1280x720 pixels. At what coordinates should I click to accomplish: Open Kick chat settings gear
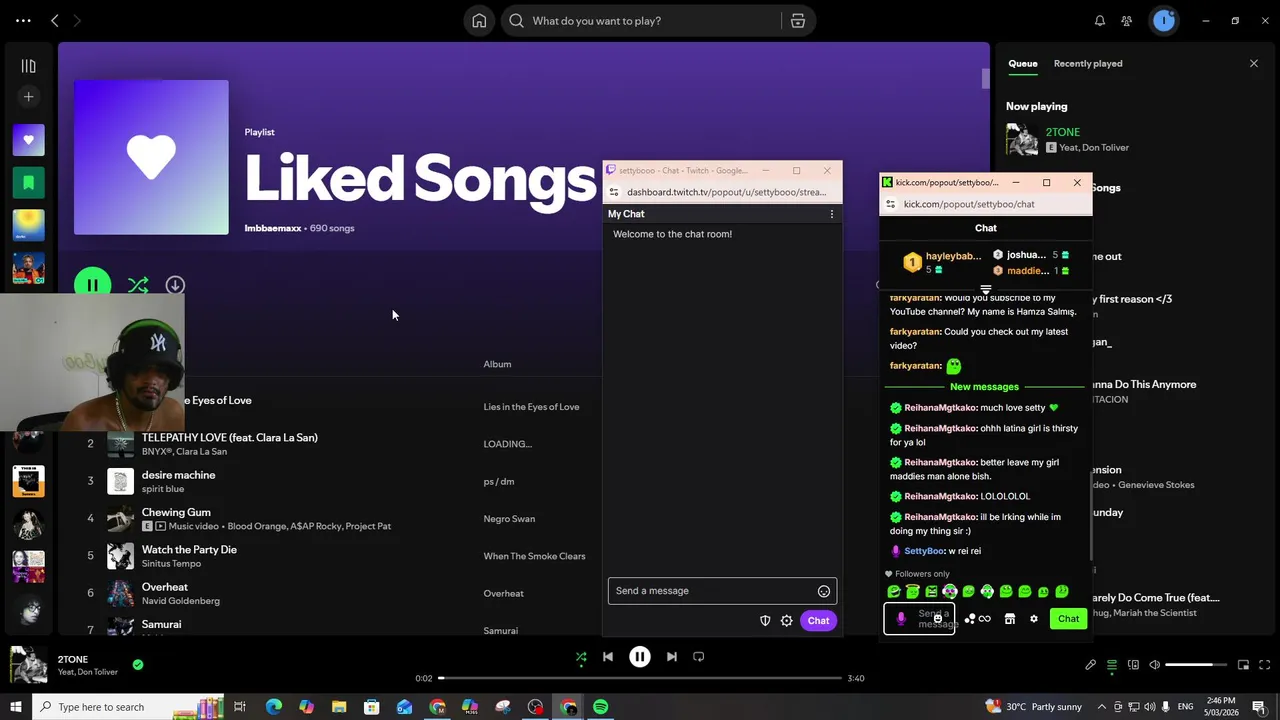tap(1034, 619)
